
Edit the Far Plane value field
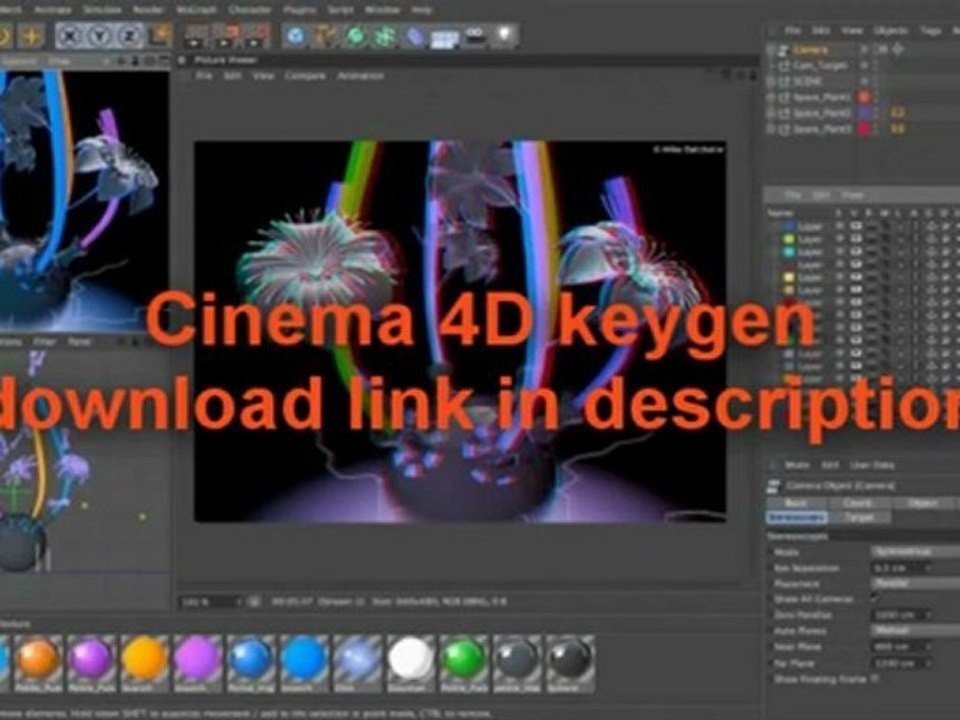pos(902,663)
